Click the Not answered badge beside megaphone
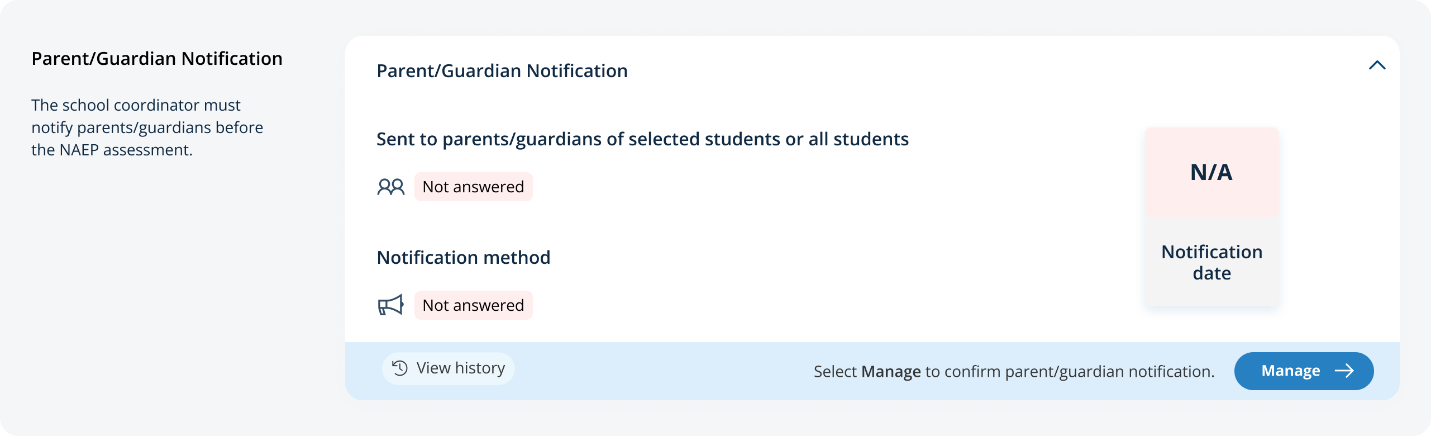Viewport: 1431px width, 436px height. tap(473, 306)
